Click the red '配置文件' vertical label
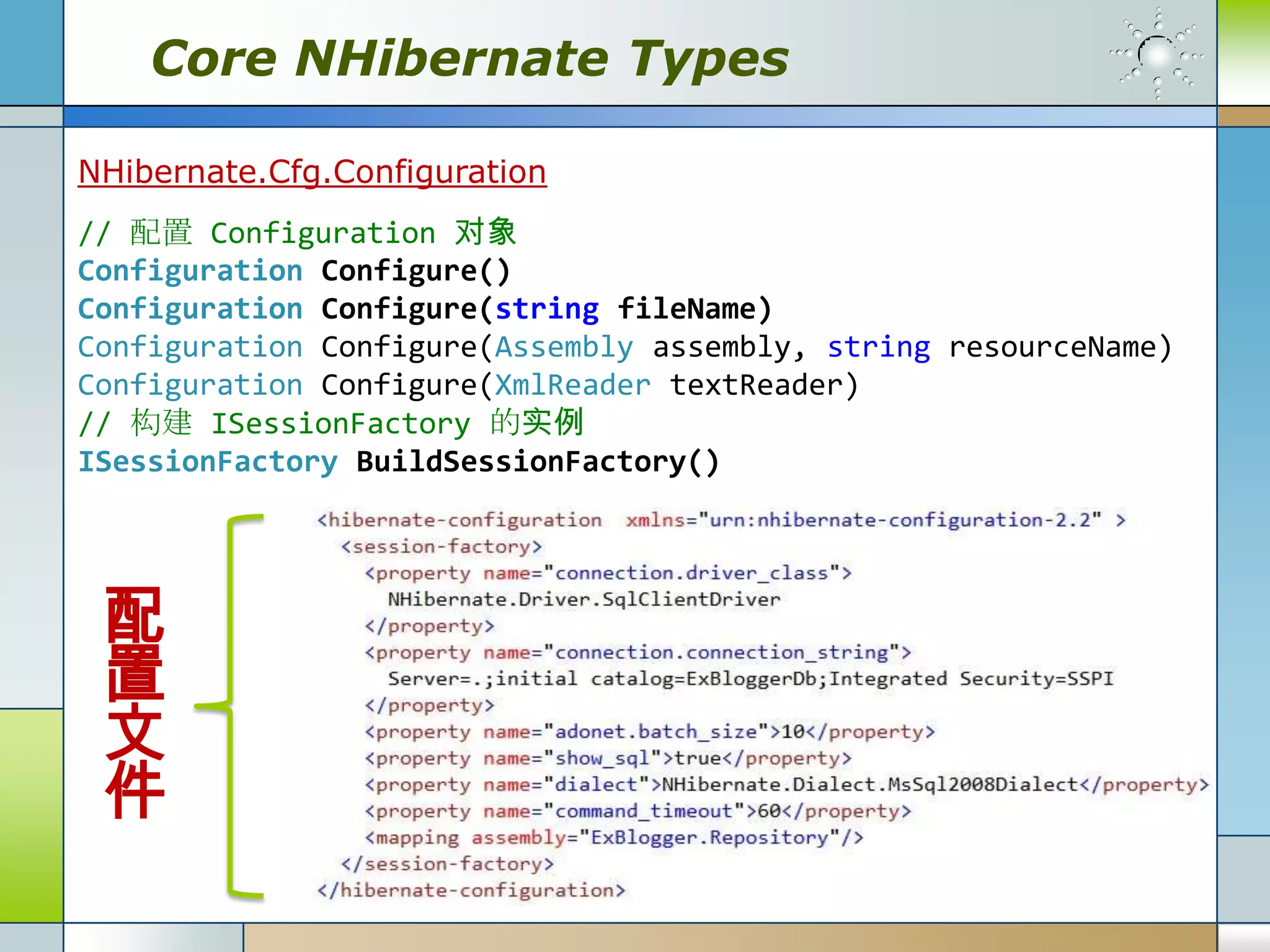1270x952 pixels. 135,703
